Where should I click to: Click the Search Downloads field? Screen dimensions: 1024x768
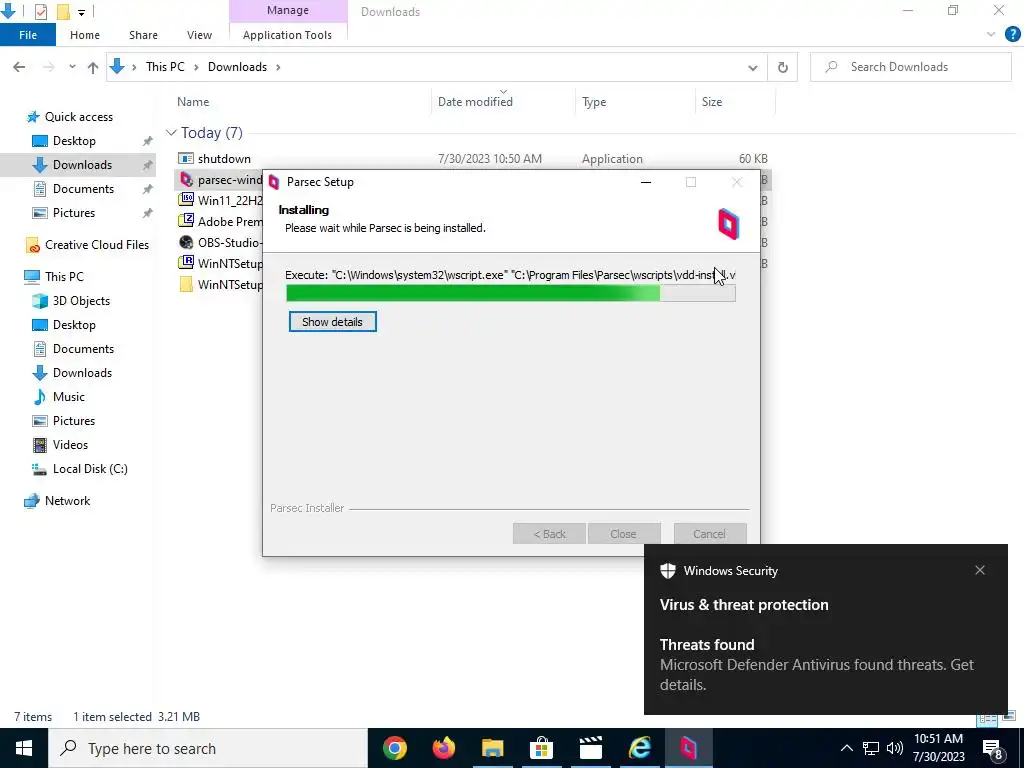(910, 67)
